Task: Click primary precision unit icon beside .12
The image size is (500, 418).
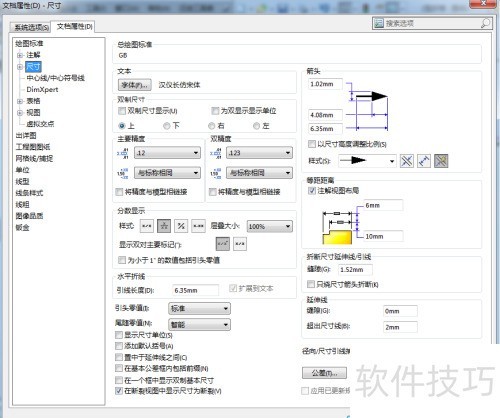Action: click(x=123, y=153)
